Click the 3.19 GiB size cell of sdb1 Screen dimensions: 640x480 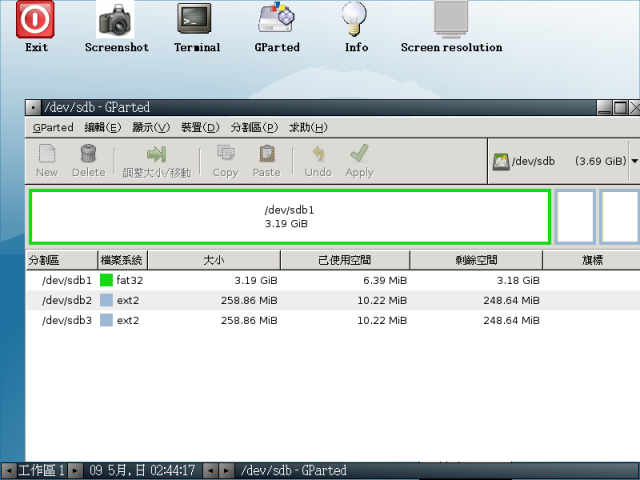[x=256, y=280]
